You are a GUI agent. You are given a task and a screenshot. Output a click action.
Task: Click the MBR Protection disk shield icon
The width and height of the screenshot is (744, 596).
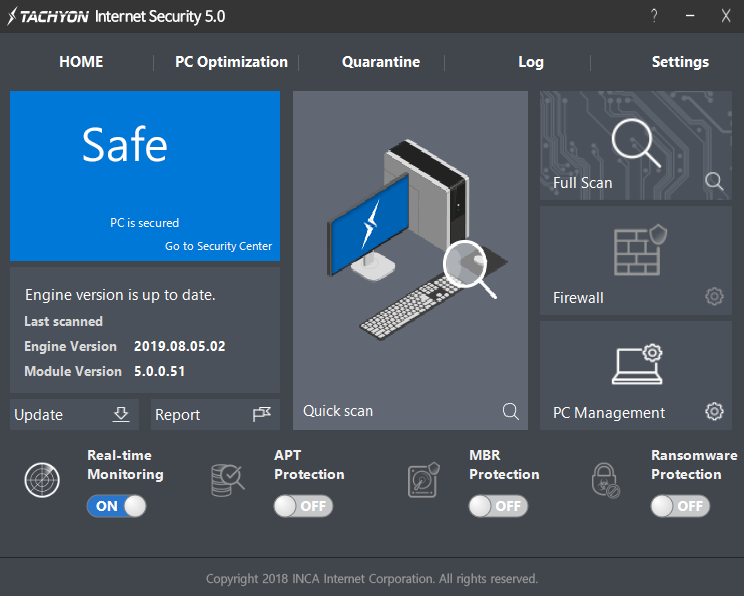point(423,480)
